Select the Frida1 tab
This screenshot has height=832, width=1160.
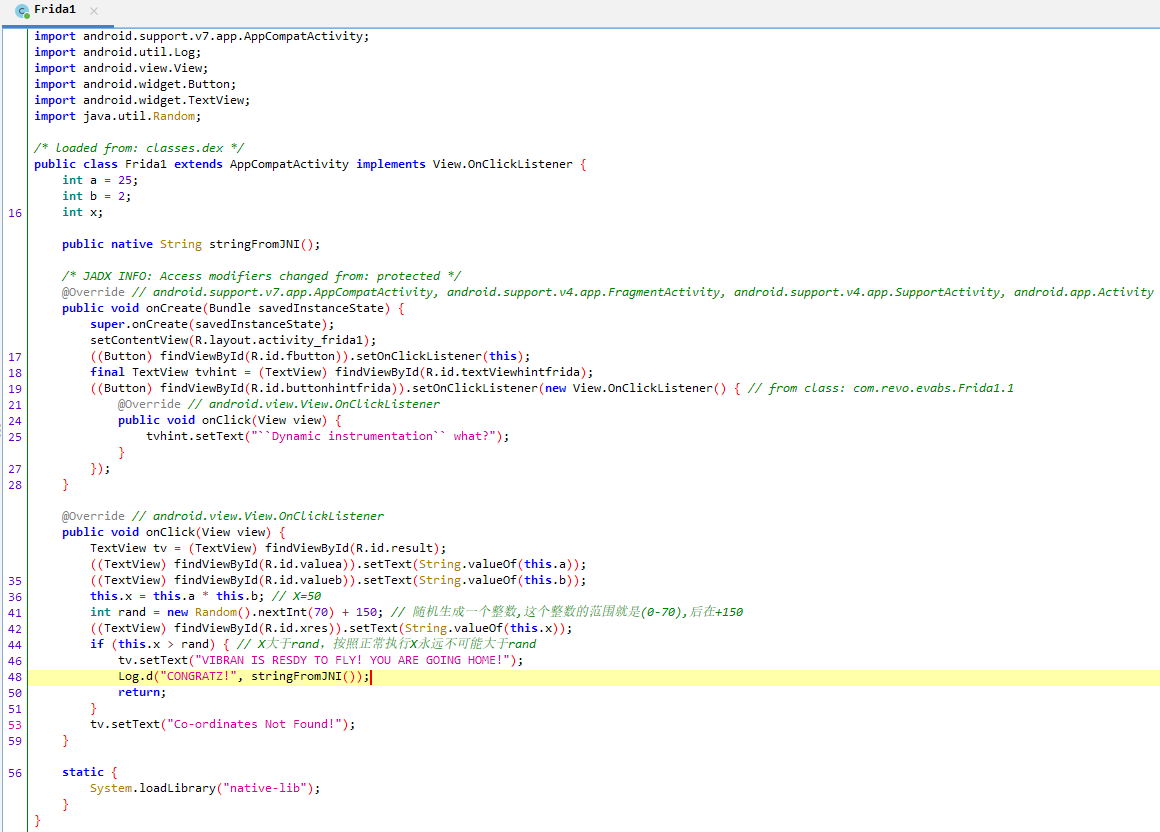pos(56,10)
